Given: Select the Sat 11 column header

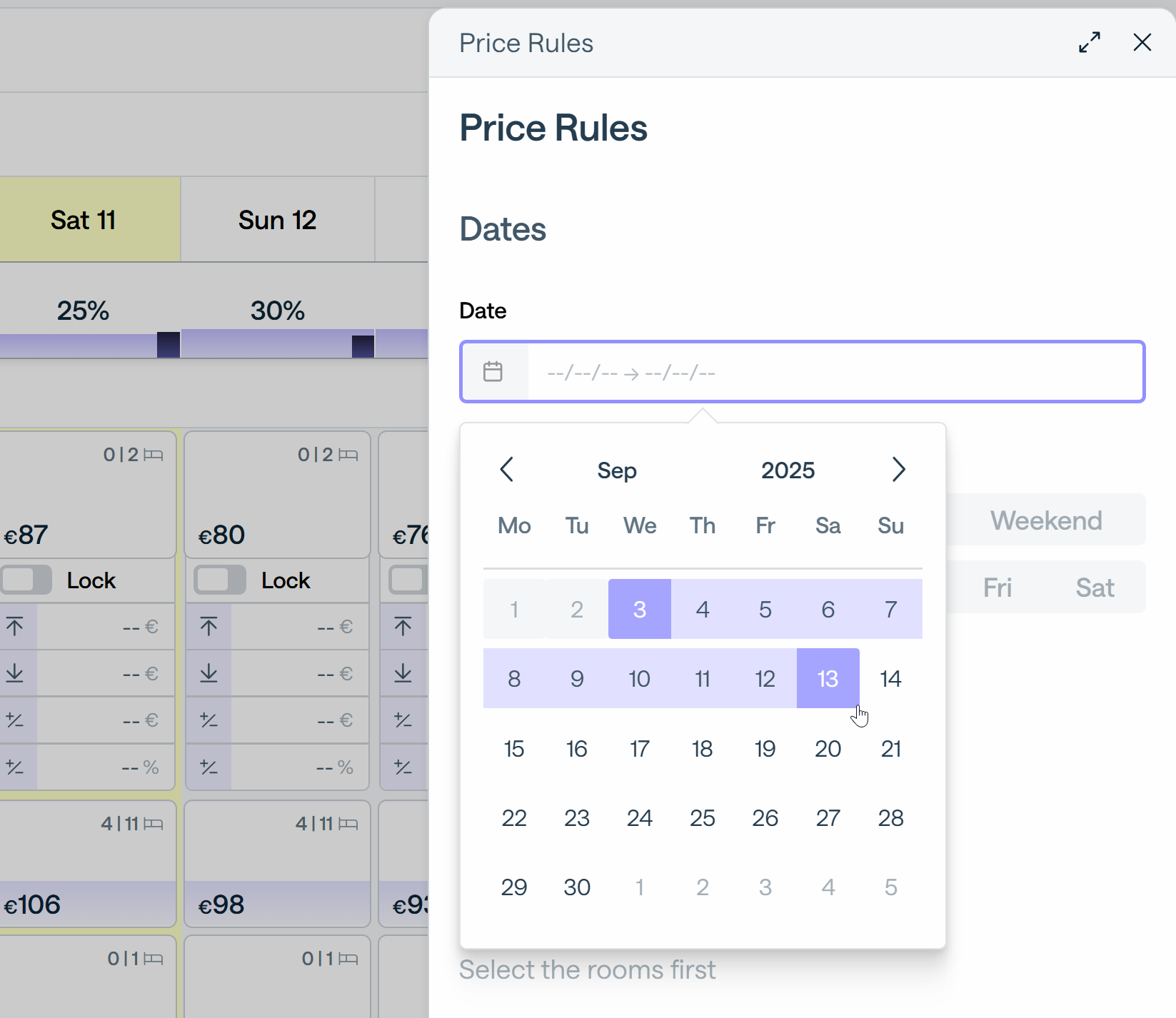Looking at the screenshot, I should coord(84,220).
